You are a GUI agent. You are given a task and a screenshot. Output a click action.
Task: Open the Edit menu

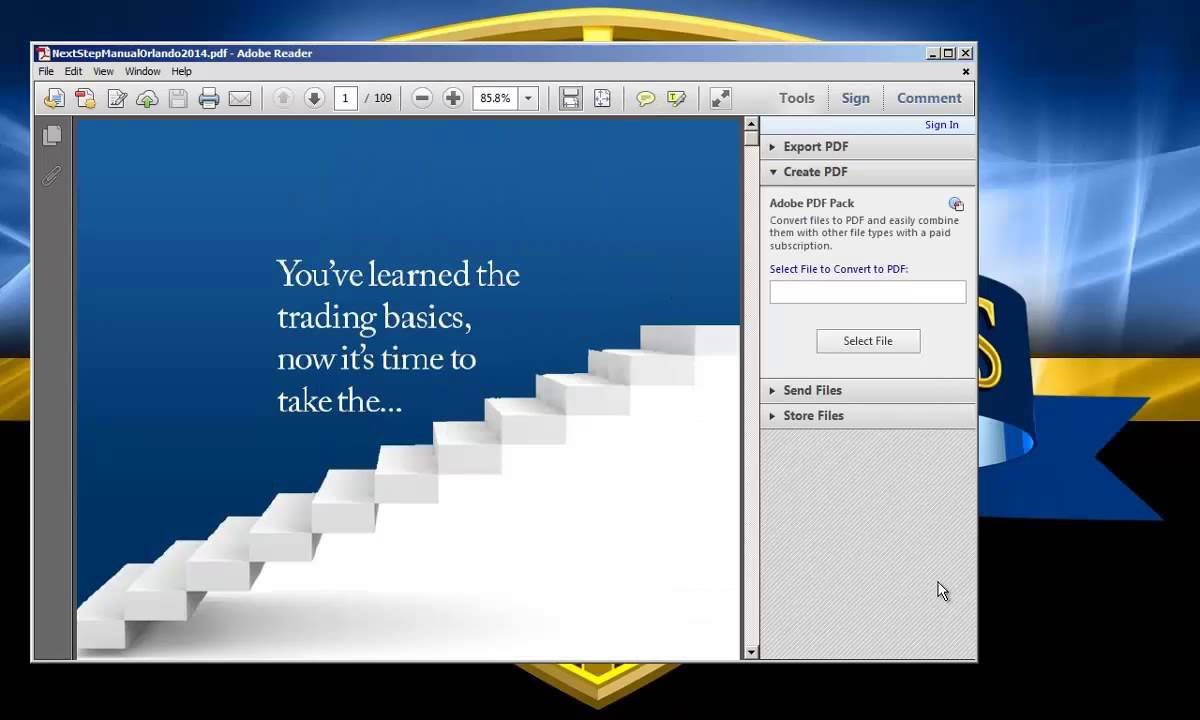click(74, 72)
